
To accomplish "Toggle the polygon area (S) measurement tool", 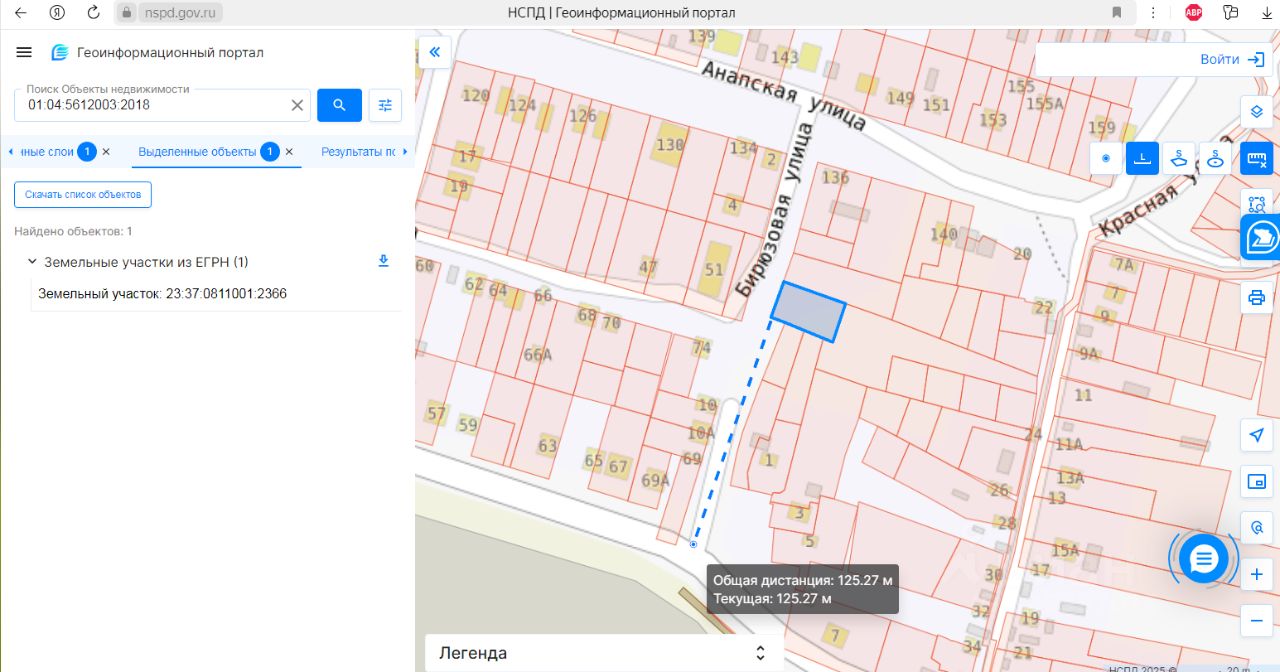I will click(x=1179, y=158).
